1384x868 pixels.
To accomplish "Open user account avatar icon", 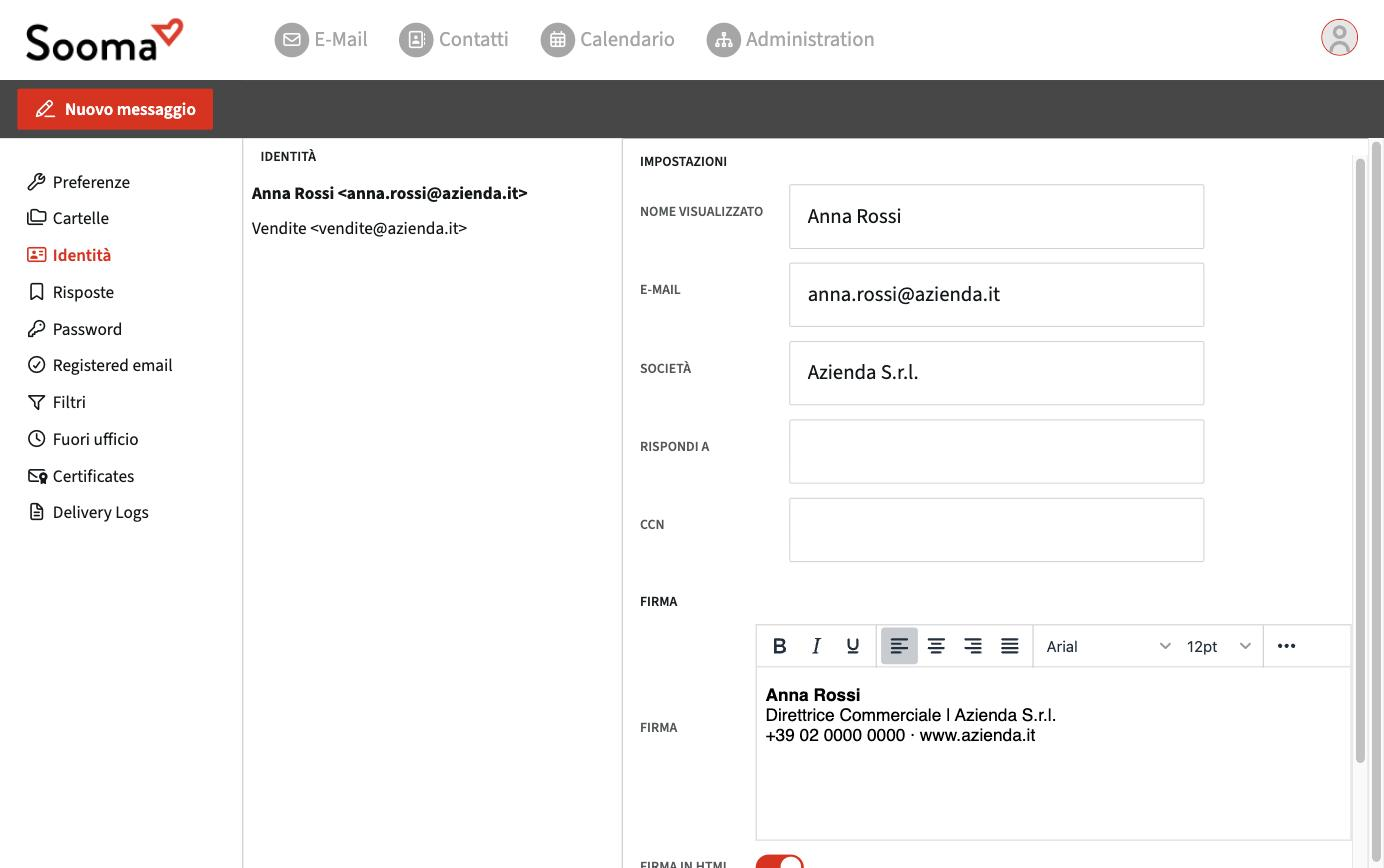I will 1339,38.
